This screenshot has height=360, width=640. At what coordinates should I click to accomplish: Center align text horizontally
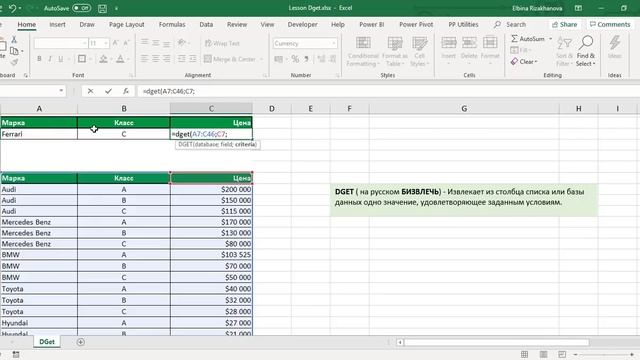tap(156, 59)
